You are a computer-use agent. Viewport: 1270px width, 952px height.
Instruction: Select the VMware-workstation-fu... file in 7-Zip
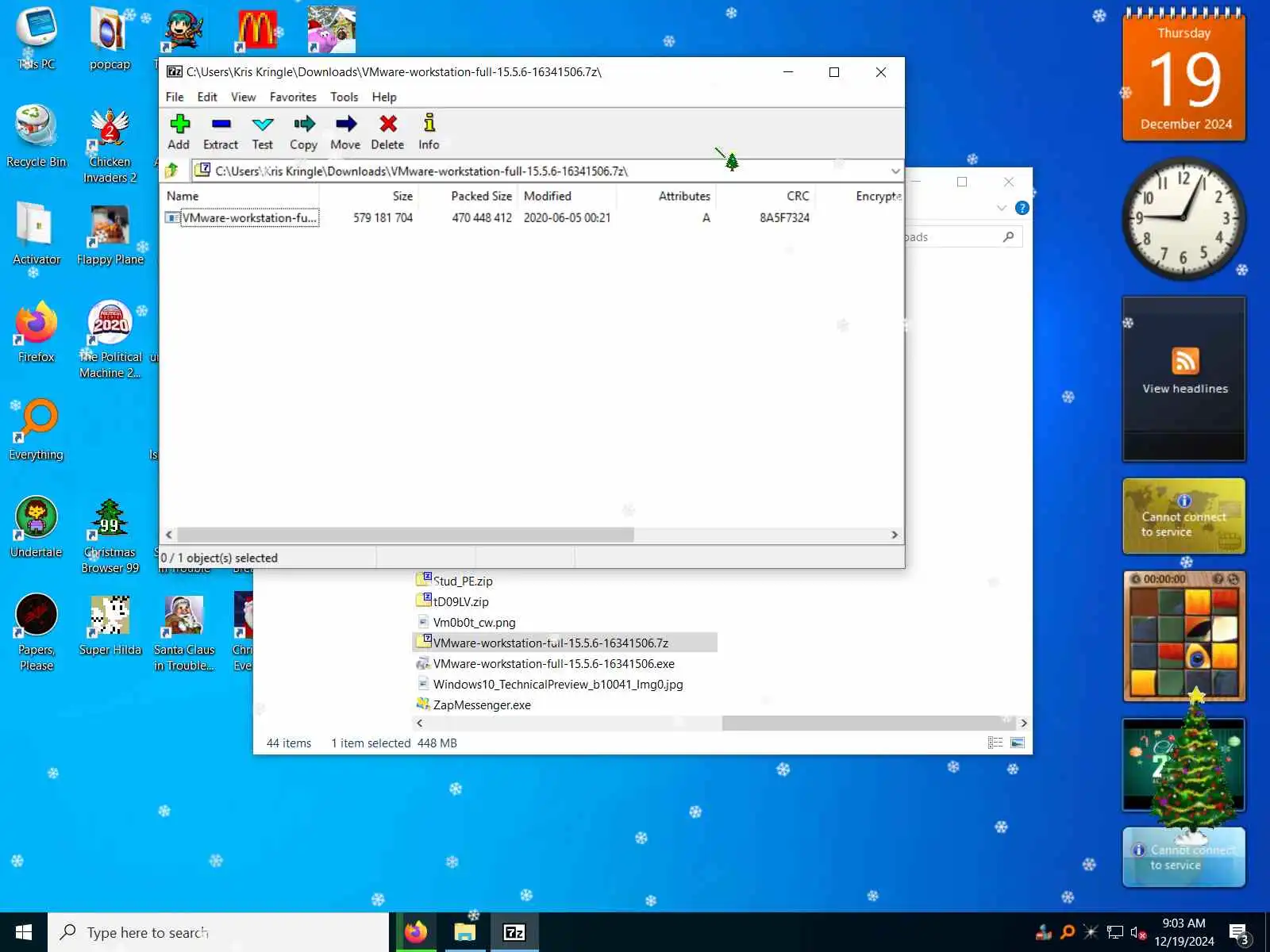[242, 217]
